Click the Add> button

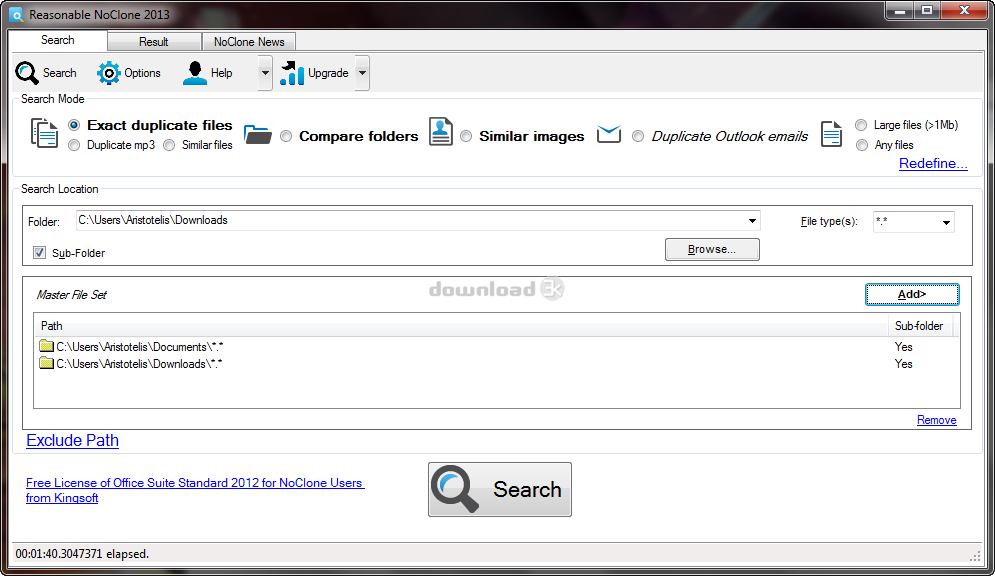click(912, 294)
